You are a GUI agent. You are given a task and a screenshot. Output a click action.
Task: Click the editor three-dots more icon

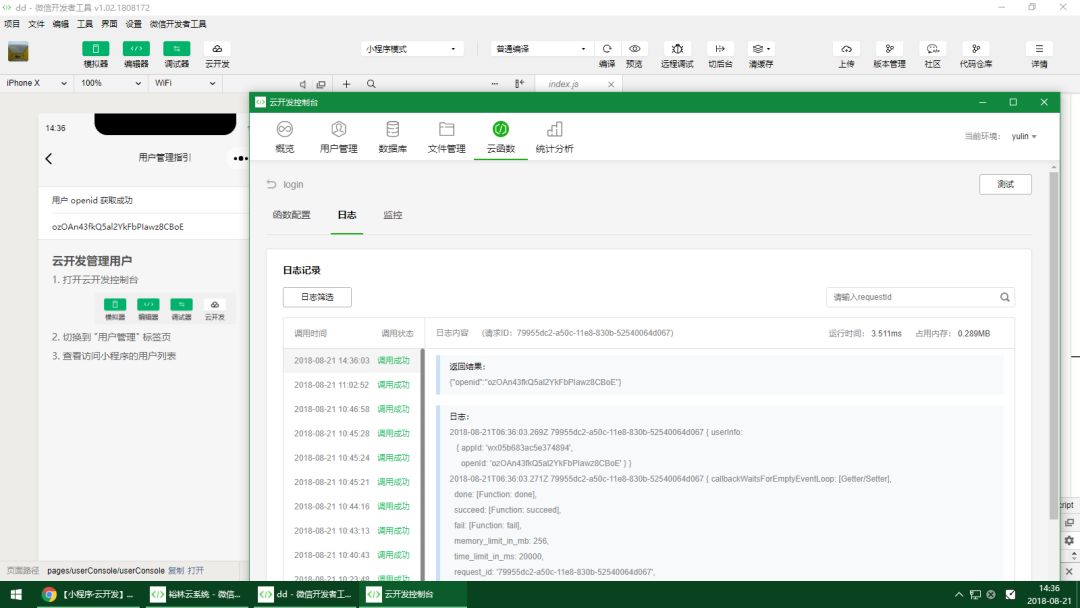(x=495, y=84)
